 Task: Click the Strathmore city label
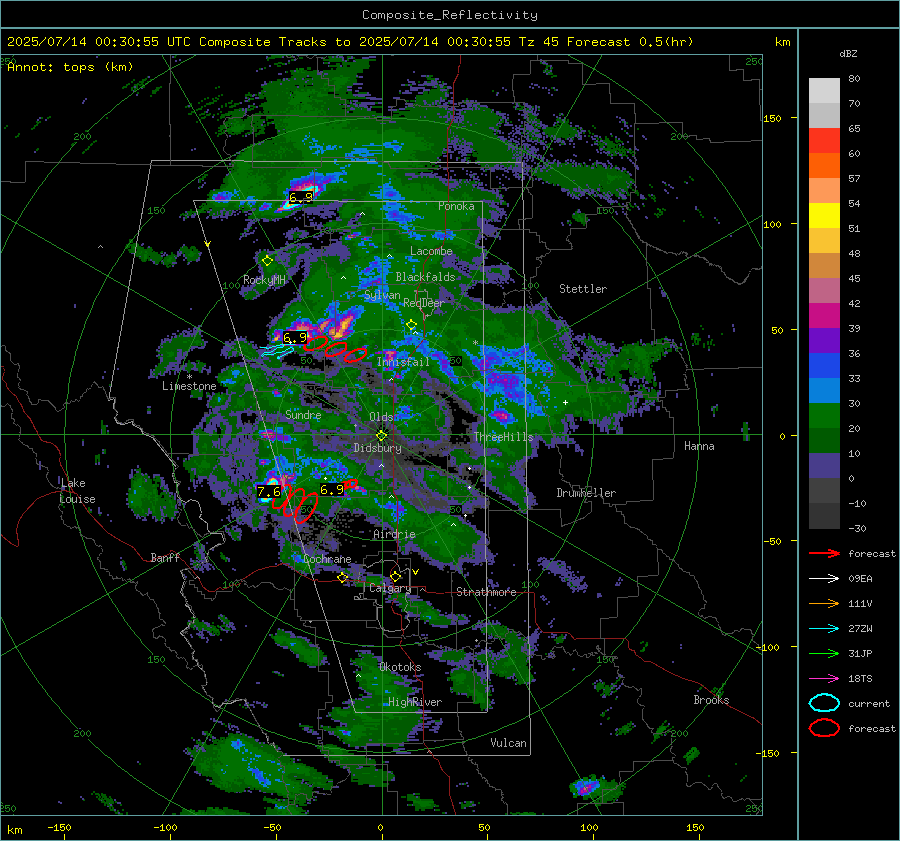[486, 592]
